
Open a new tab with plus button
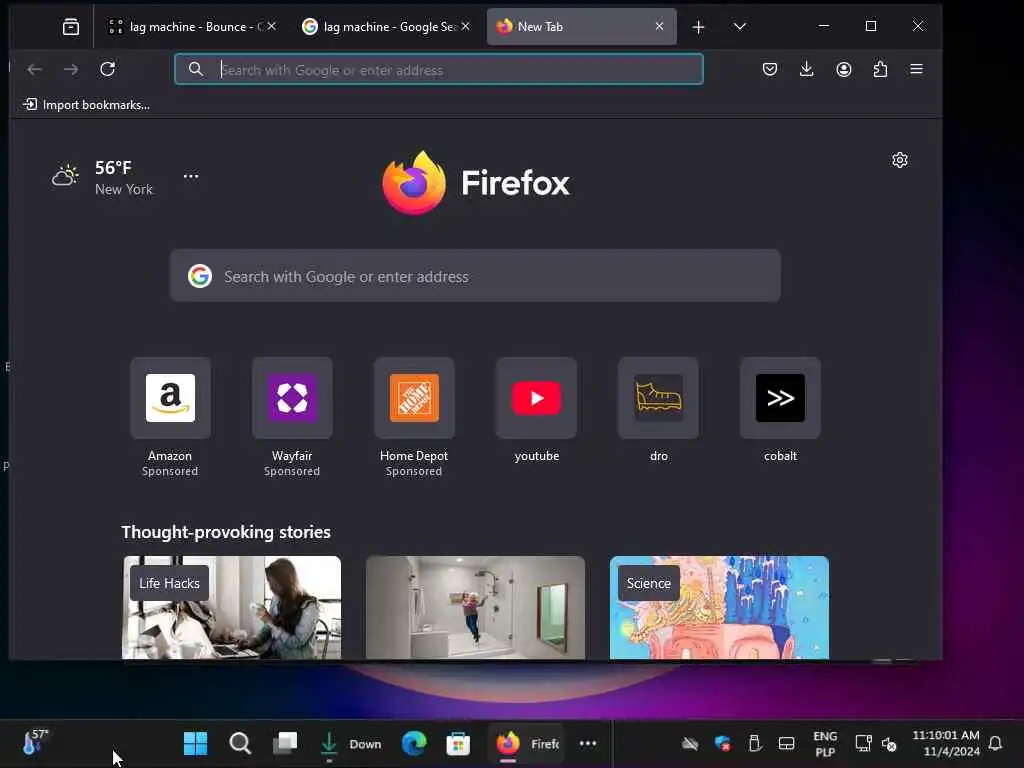point(698,27)
